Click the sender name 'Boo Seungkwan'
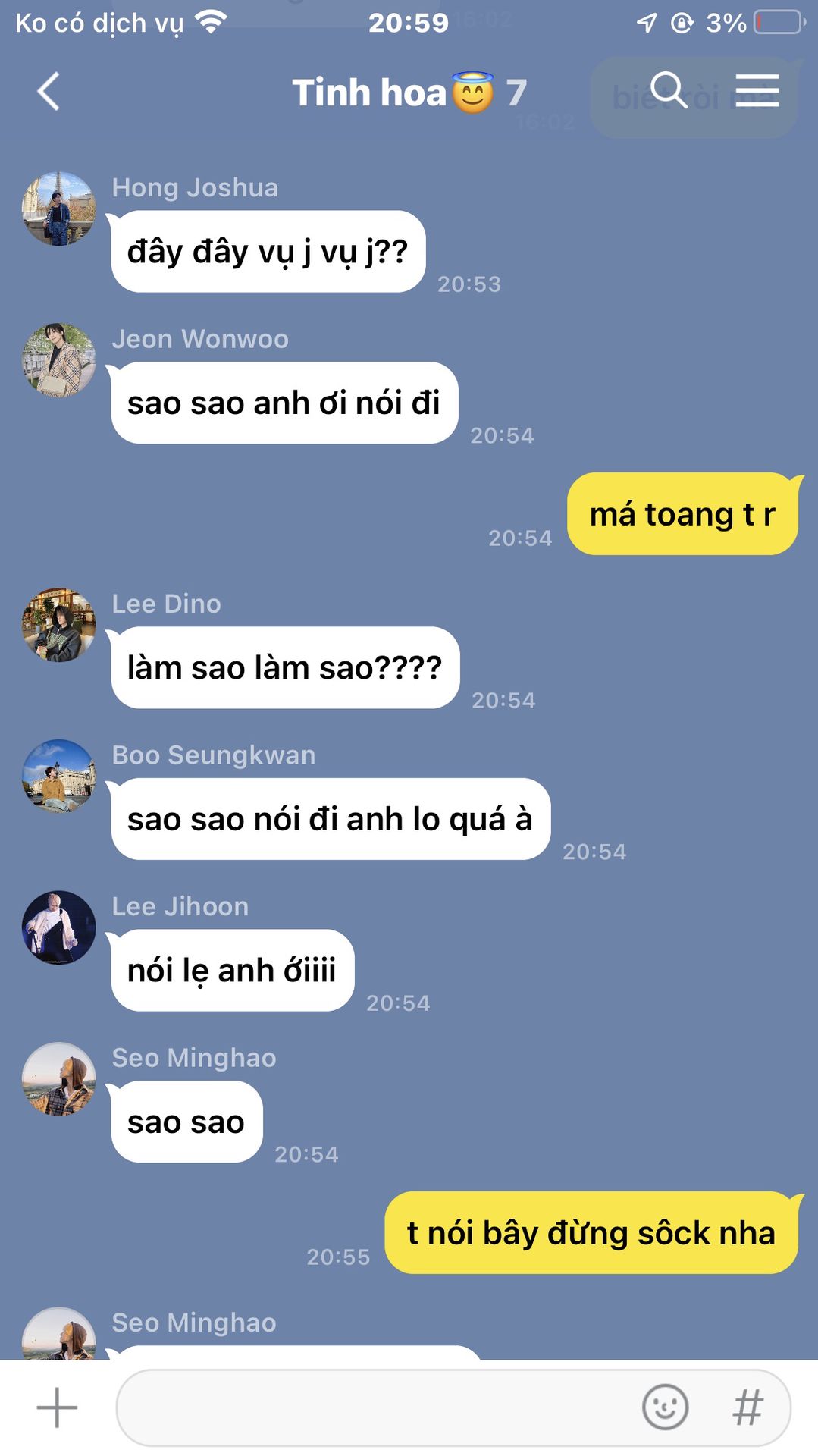This screenshot has width=818, height=1456. click(214, 755)
